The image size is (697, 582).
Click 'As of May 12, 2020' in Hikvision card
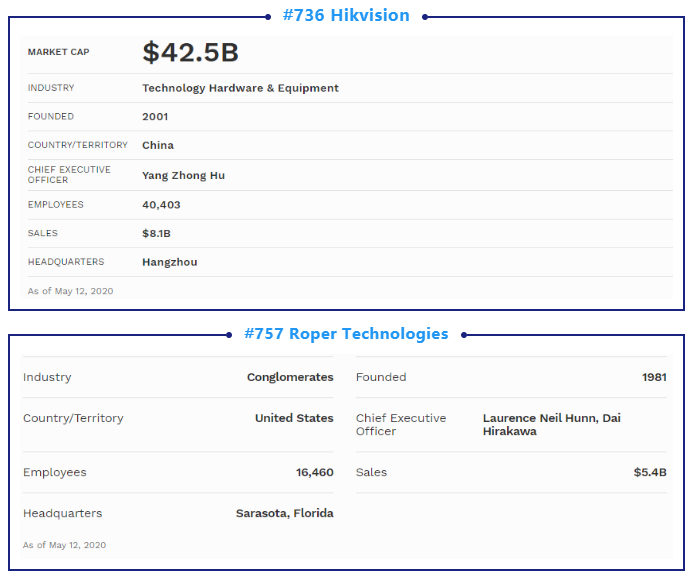71,291
